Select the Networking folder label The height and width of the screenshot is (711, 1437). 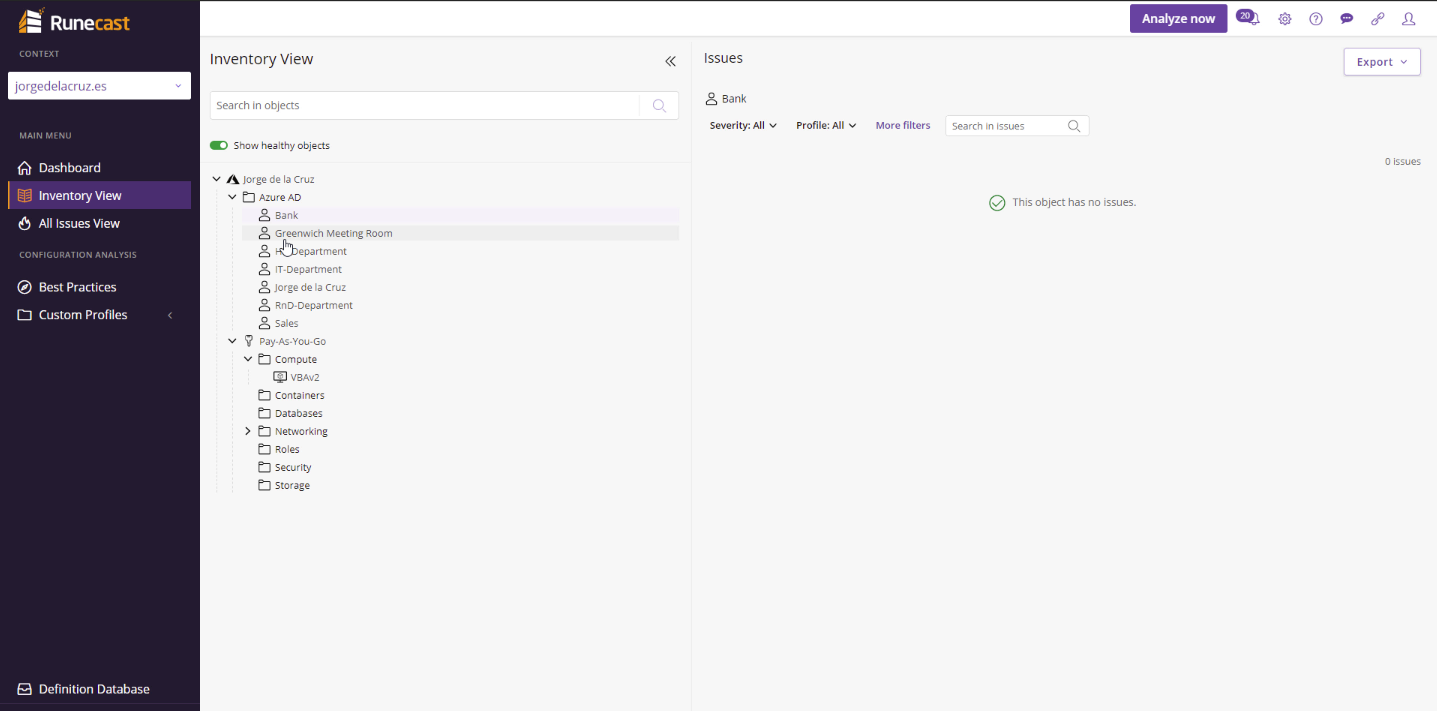click(x=301, y=431)
